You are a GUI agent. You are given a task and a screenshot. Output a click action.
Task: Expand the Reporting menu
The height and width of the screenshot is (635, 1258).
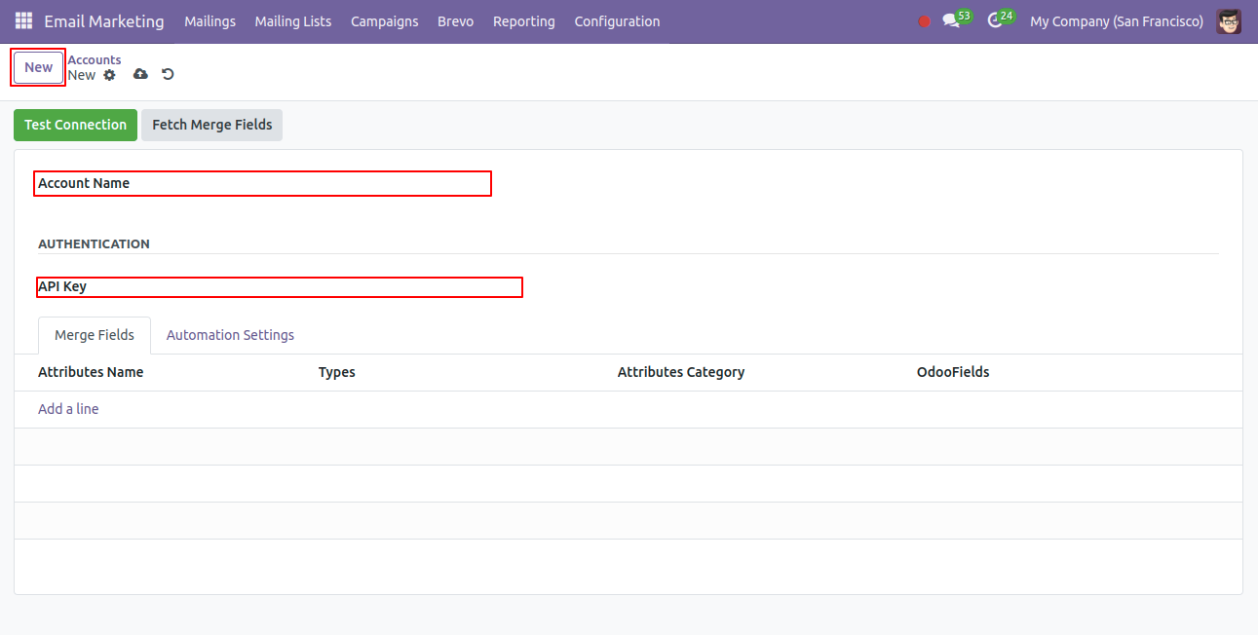524,21
